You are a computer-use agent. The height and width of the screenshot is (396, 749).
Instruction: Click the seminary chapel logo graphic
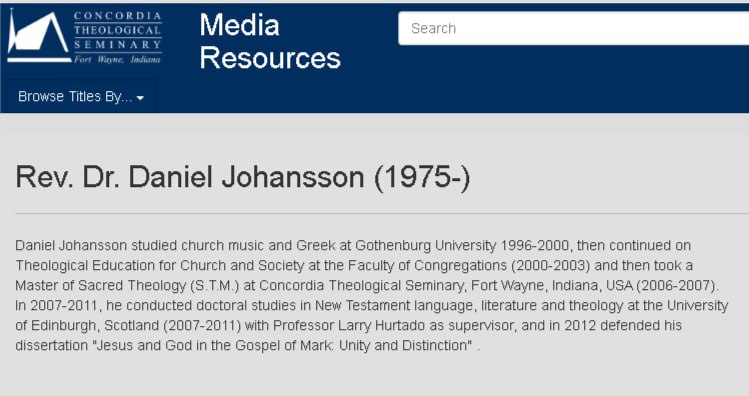tap(39, 36)
